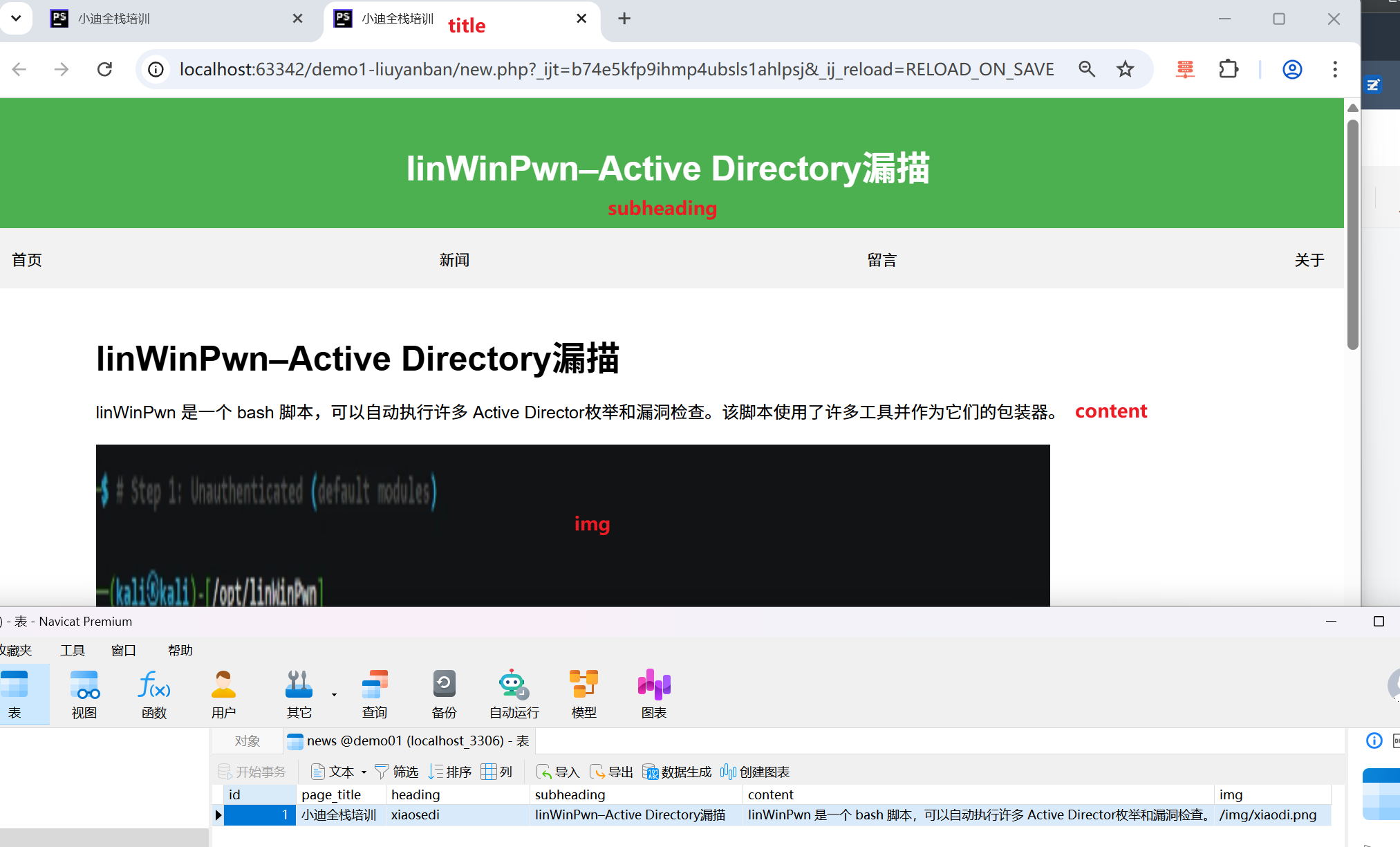
Task: Click the browser page vertical scrollbar
Action: point(1352,235)
